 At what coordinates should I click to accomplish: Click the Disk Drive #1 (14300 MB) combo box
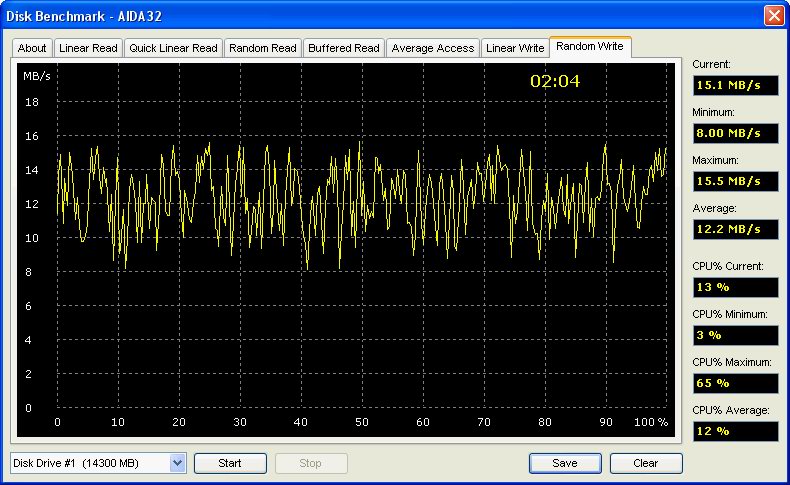pos(98,463)
